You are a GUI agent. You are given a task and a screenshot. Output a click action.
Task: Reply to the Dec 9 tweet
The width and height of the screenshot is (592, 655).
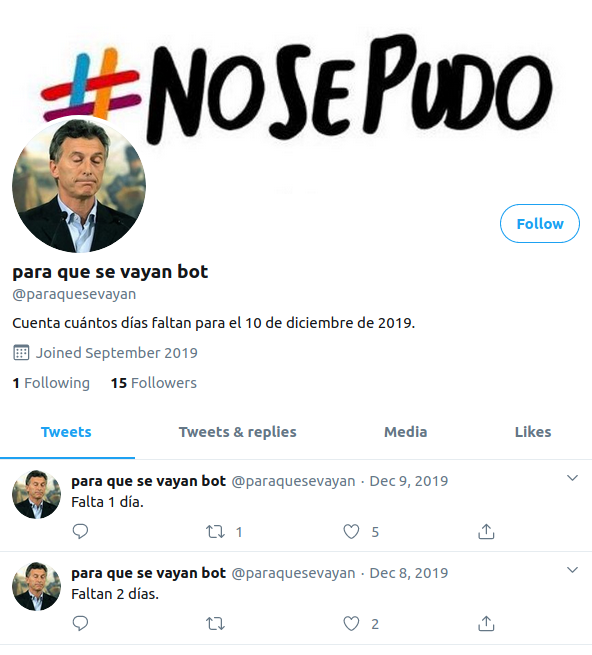[x=80, y=531]
